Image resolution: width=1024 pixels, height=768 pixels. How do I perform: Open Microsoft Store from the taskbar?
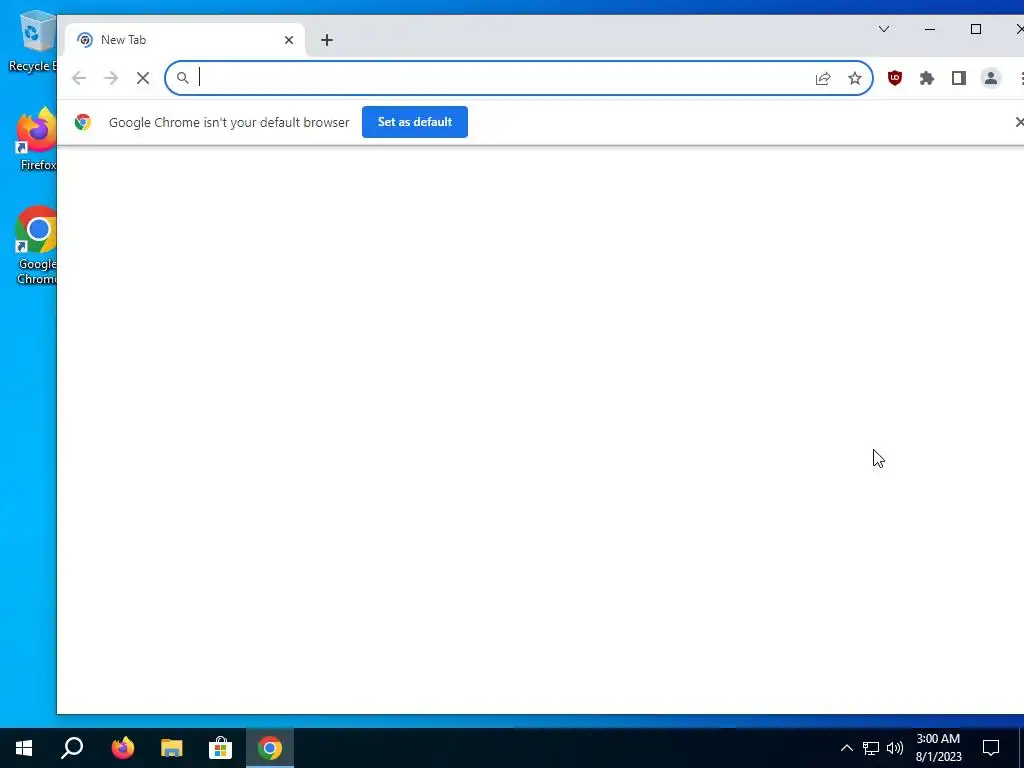point(221,748)
